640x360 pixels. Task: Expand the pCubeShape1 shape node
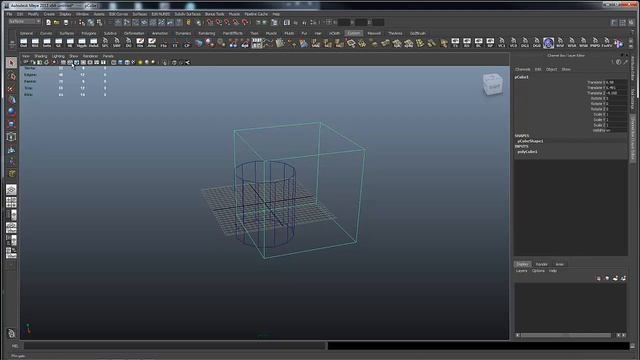pos(530,141)
